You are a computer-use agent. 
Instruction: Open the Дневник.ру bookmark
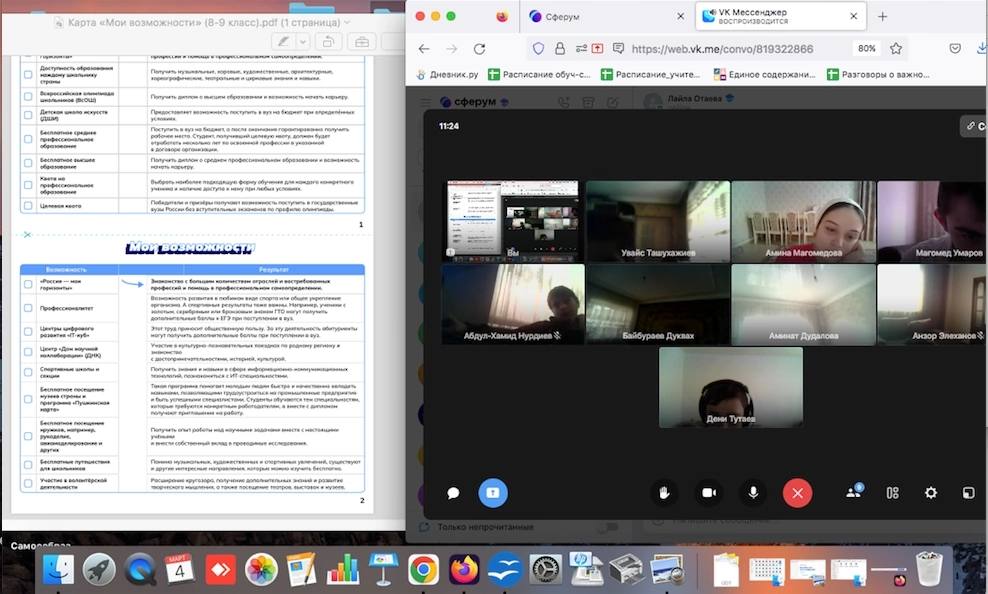tap(451, 74)
